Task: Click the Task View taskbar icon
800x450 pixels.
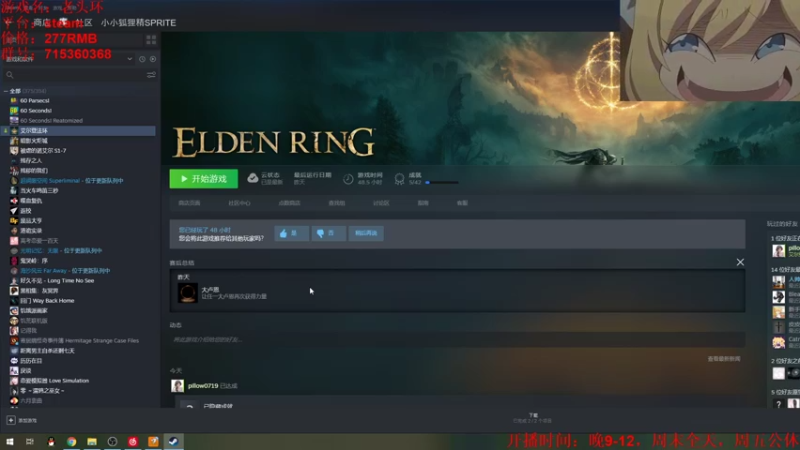Action: click(30, 442)
